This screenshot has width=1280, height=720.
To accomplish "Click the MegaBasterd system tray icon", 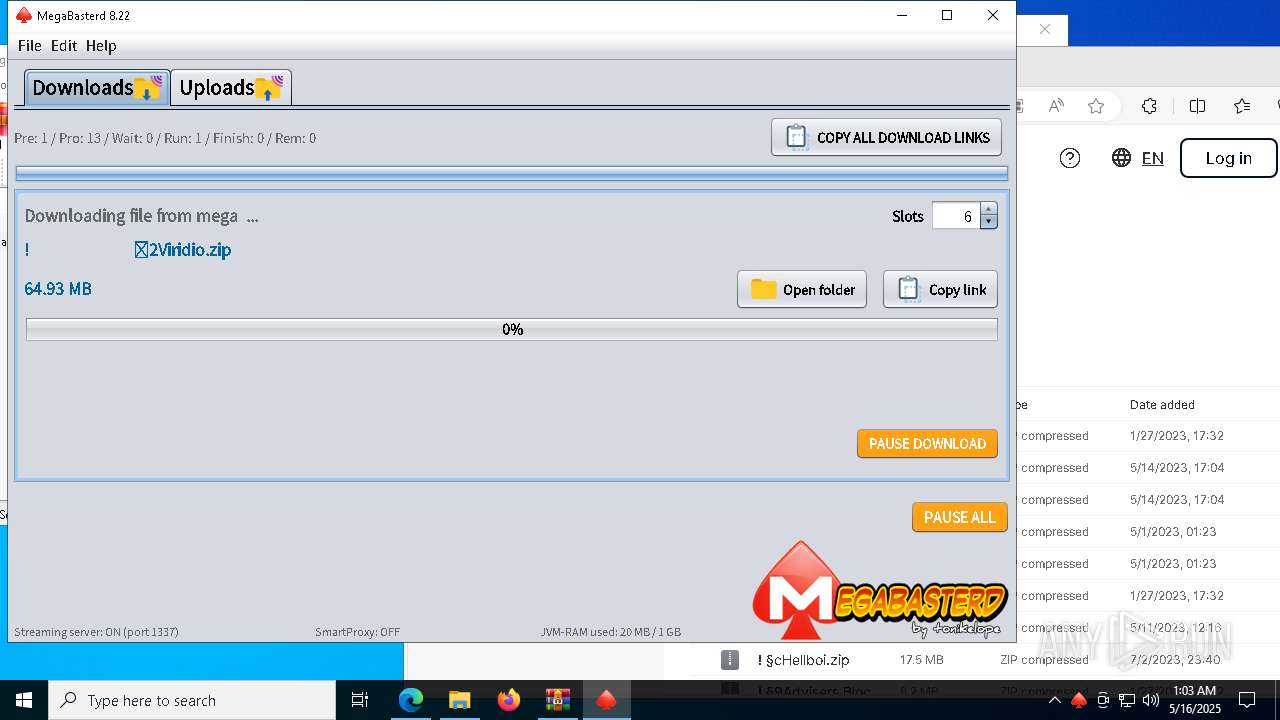I will tap(1078, 700).
